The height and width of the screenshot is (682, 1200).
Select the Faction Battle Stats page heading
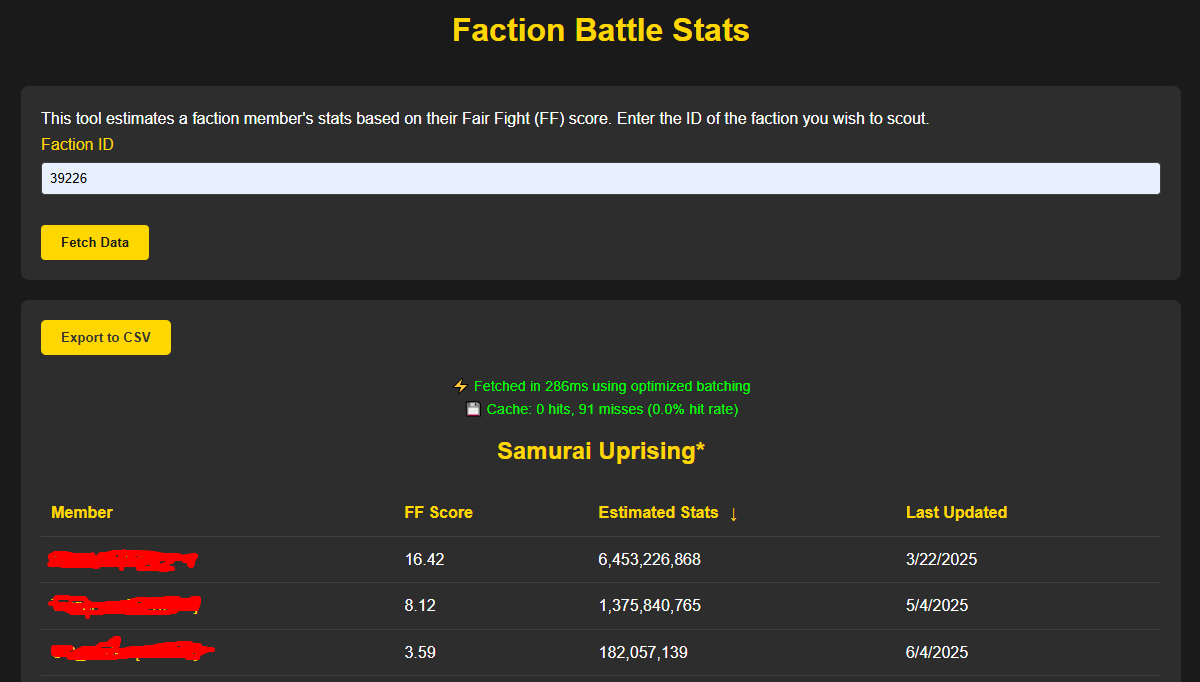click(x=600, y=30)
